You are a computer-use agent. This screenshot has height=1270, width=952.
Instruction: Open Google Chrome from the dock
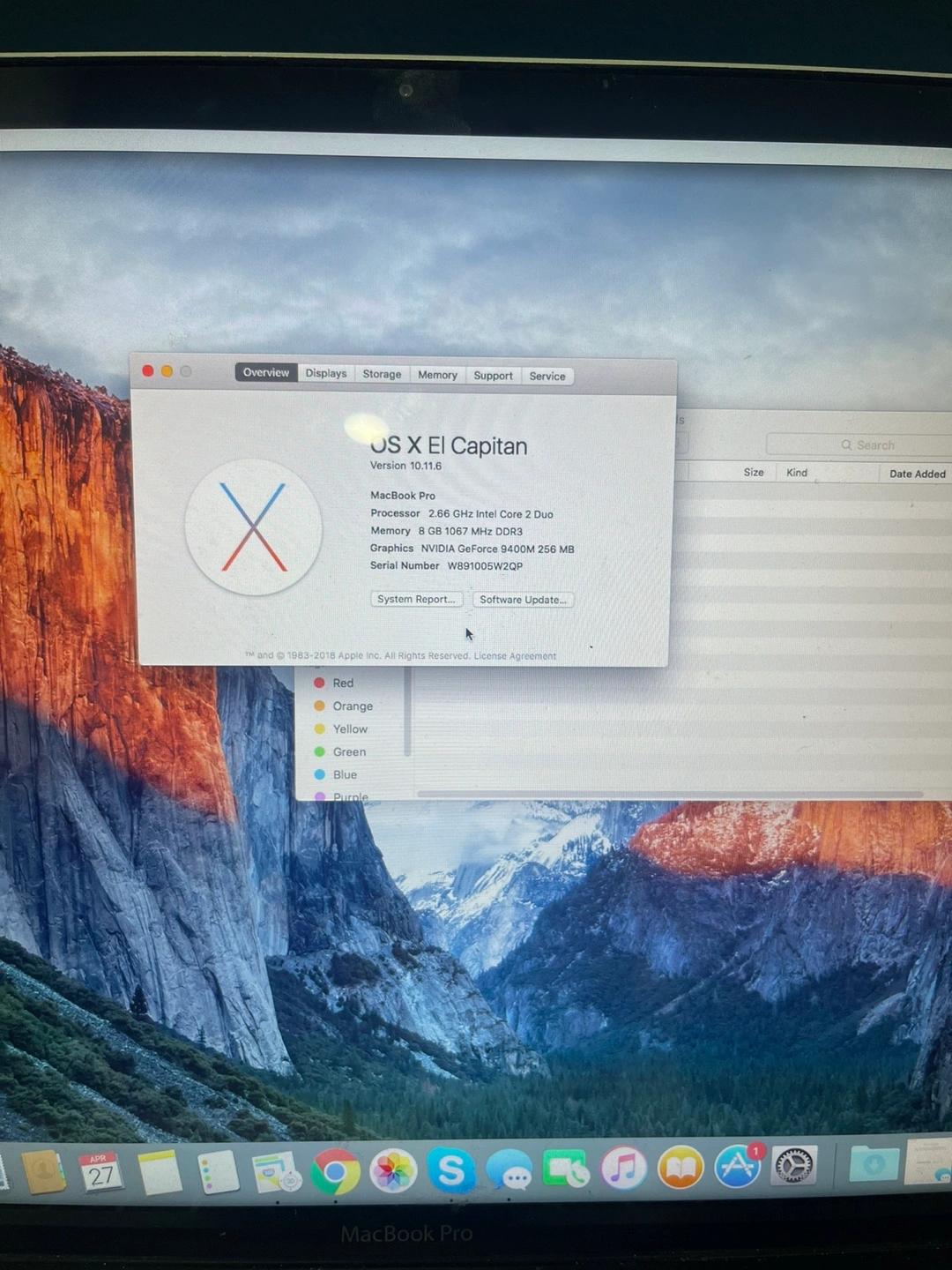(335, 1172)
